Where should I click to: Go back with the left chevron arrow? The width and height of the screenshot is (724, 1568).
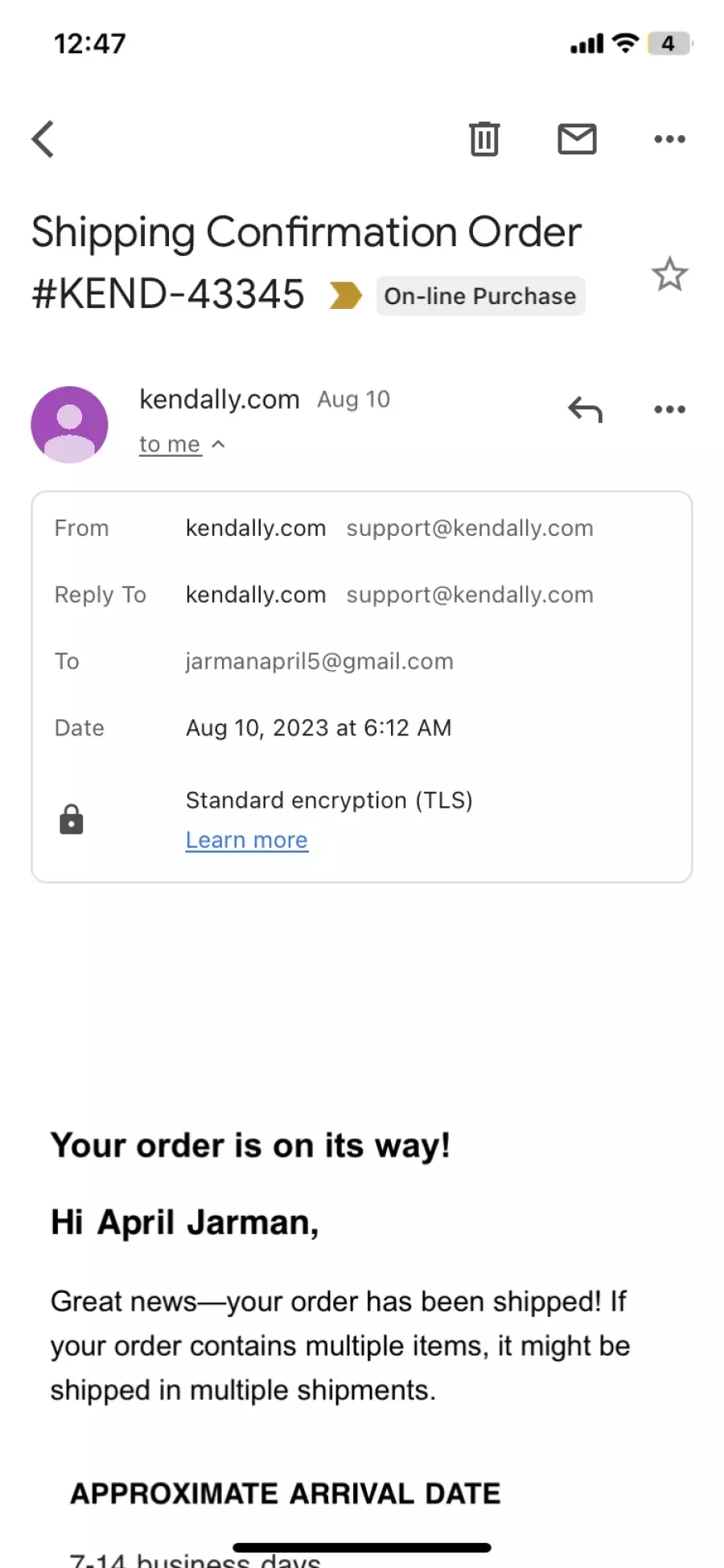coord(43,139)
